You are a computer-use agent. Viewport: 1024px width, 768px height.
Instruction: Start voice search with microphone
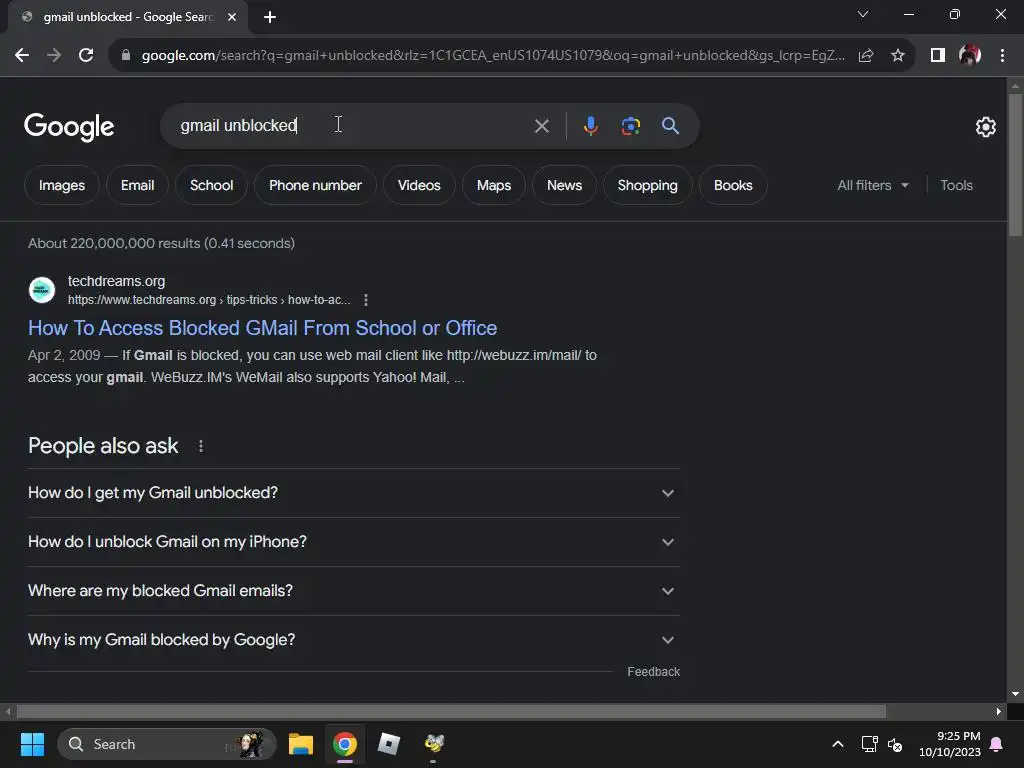point(590,126)
